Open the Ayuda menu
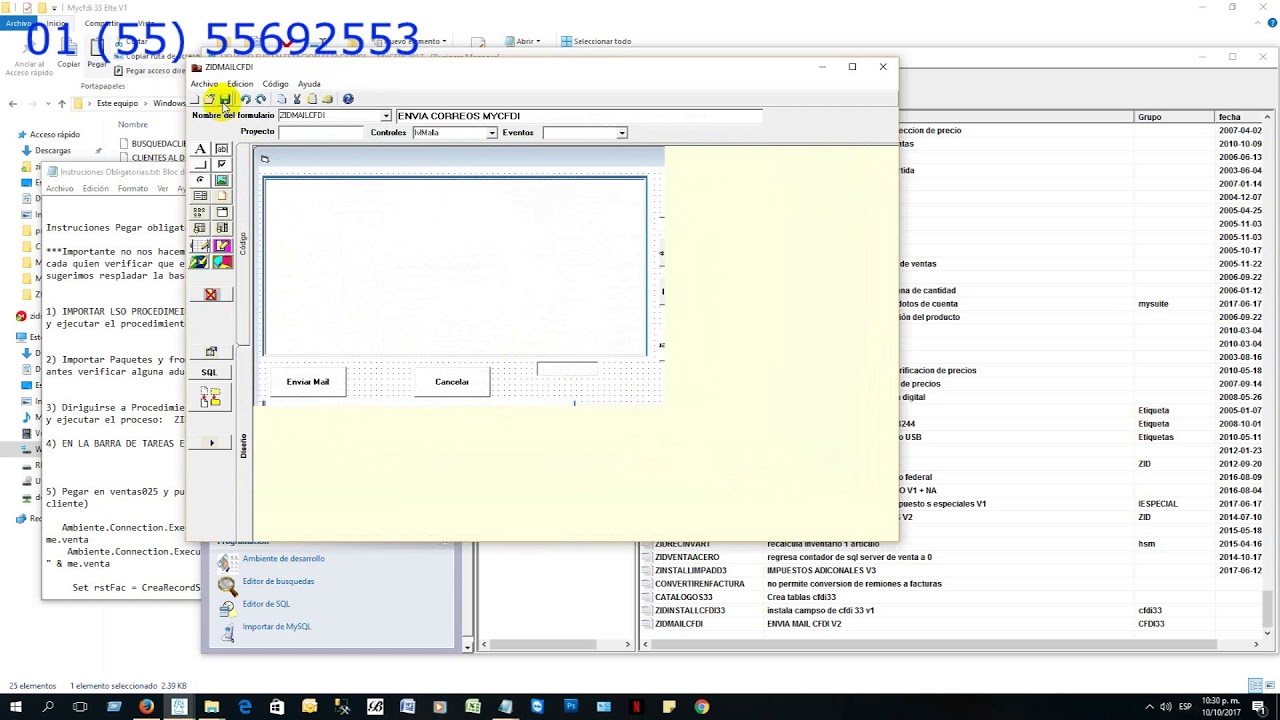Image resolution: width=1280 pixels, height=720 pixels. [x=309, y=84]
